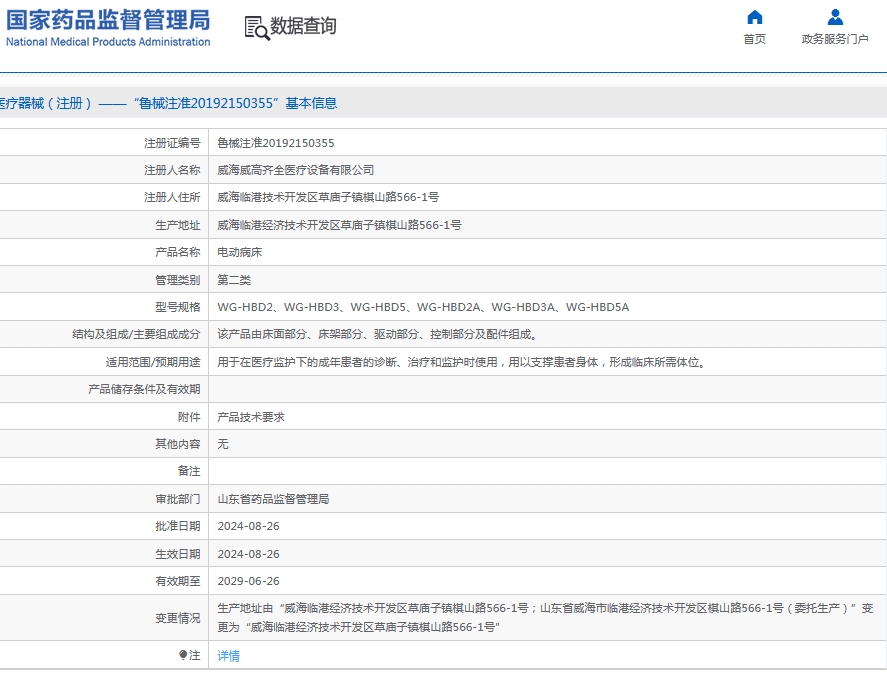This screenshot has width=887, height=675.
Task: Click the 附件 label
Action: [189, 417]
